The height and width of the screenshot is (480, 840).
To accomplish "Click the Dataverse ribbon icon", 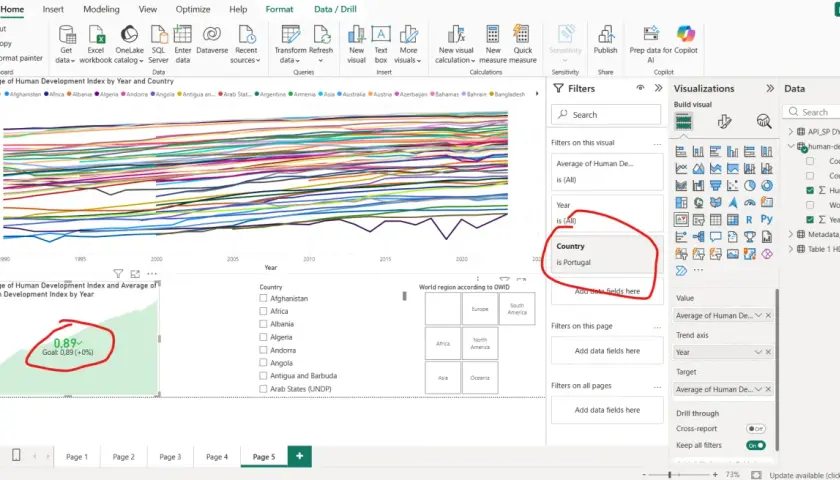I will (x=212, y=41).
